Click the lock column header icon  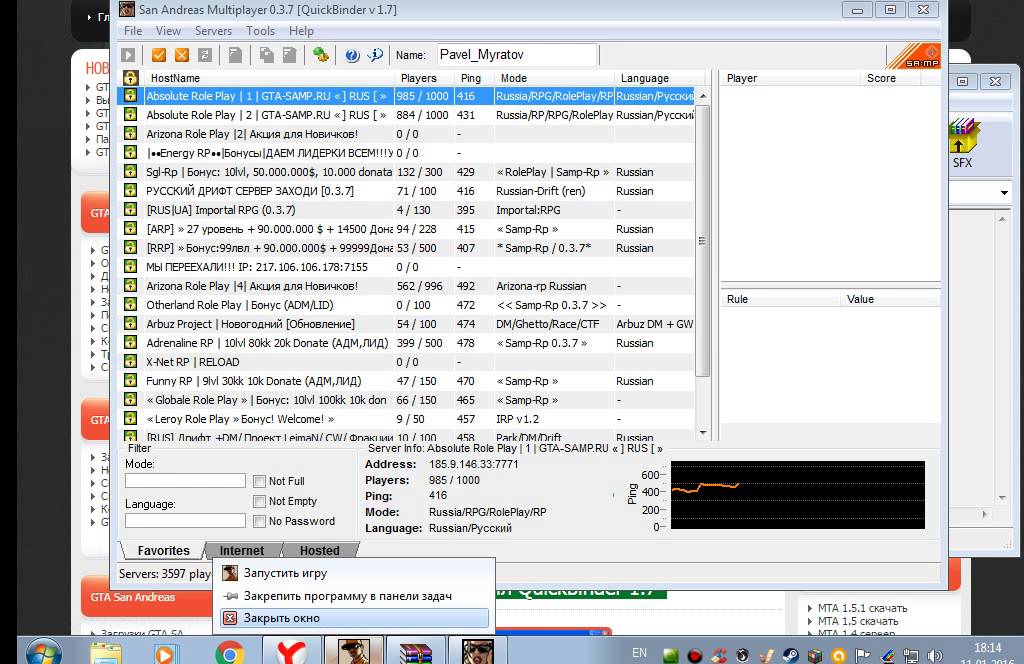tap(131, 78)
